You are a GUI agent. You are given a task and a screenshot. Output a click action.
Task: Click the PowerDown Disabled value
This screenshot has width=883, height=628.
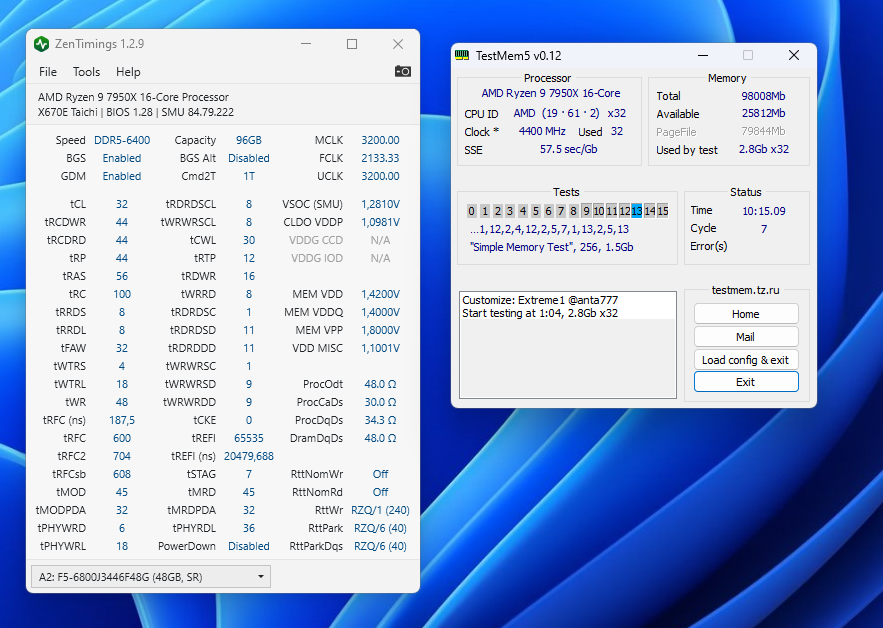click(x=248, y=546)
